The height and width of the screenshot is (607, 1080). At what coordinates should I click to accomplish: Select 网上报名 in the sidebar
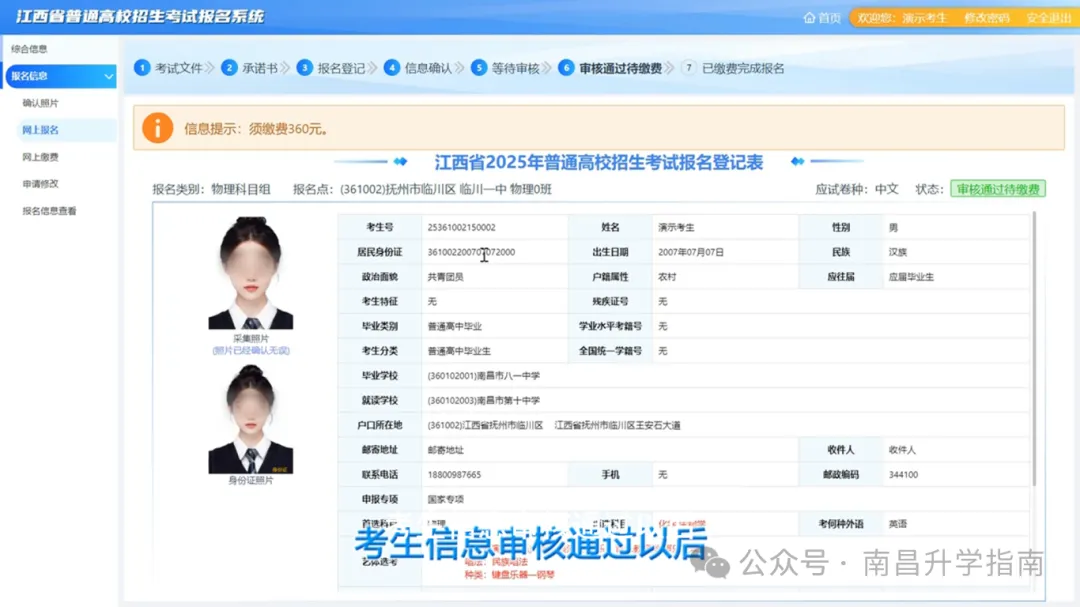(40, 130)
